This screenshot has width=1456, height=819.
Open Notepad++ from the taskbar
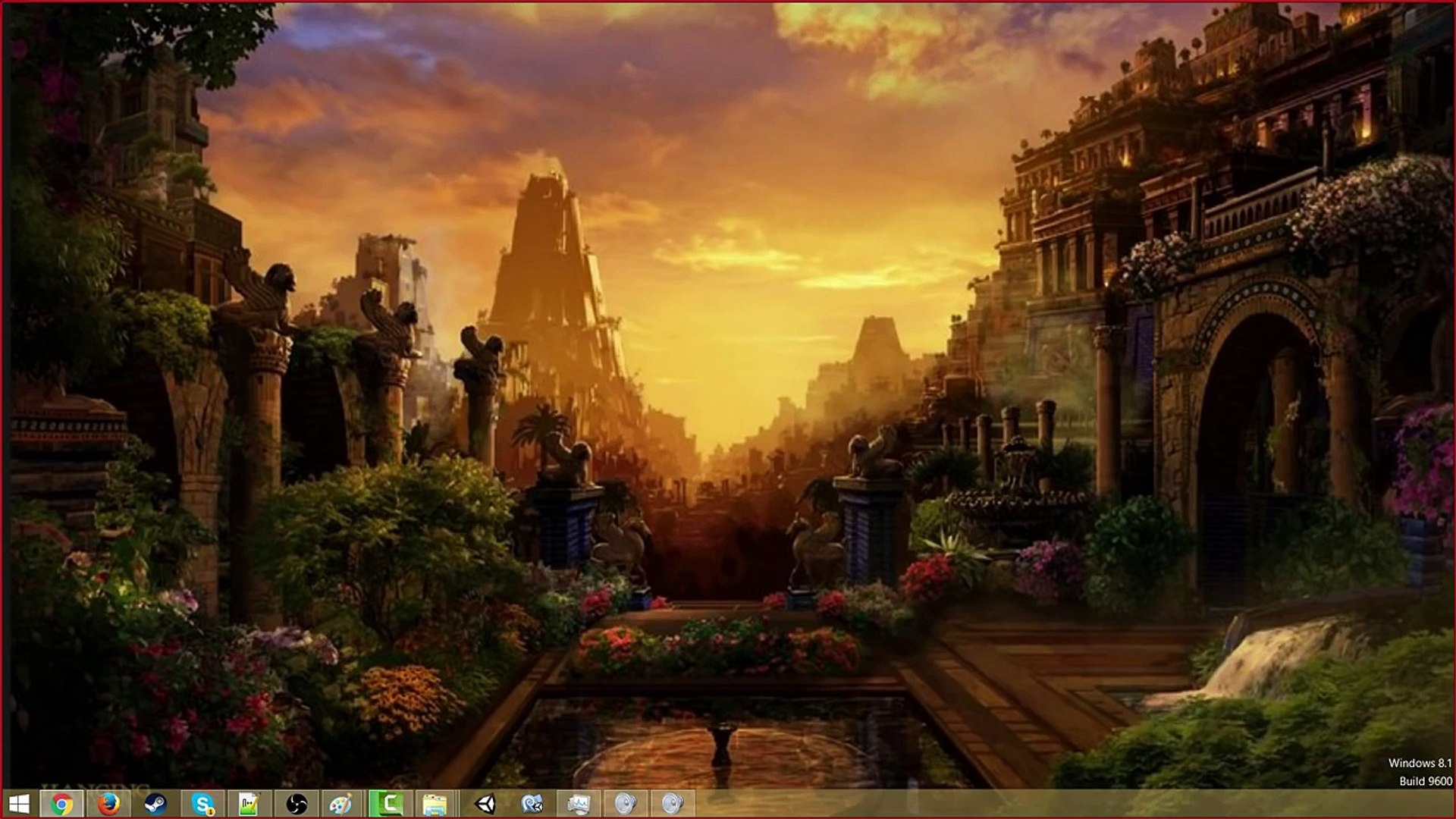point(249,804)
